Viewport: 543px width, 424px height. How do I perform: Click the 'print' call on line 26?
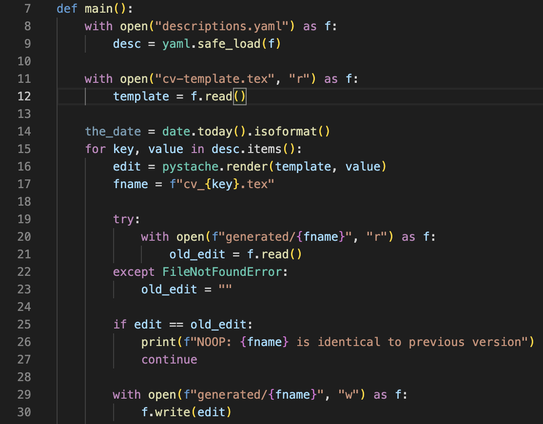tap(159, 342)
